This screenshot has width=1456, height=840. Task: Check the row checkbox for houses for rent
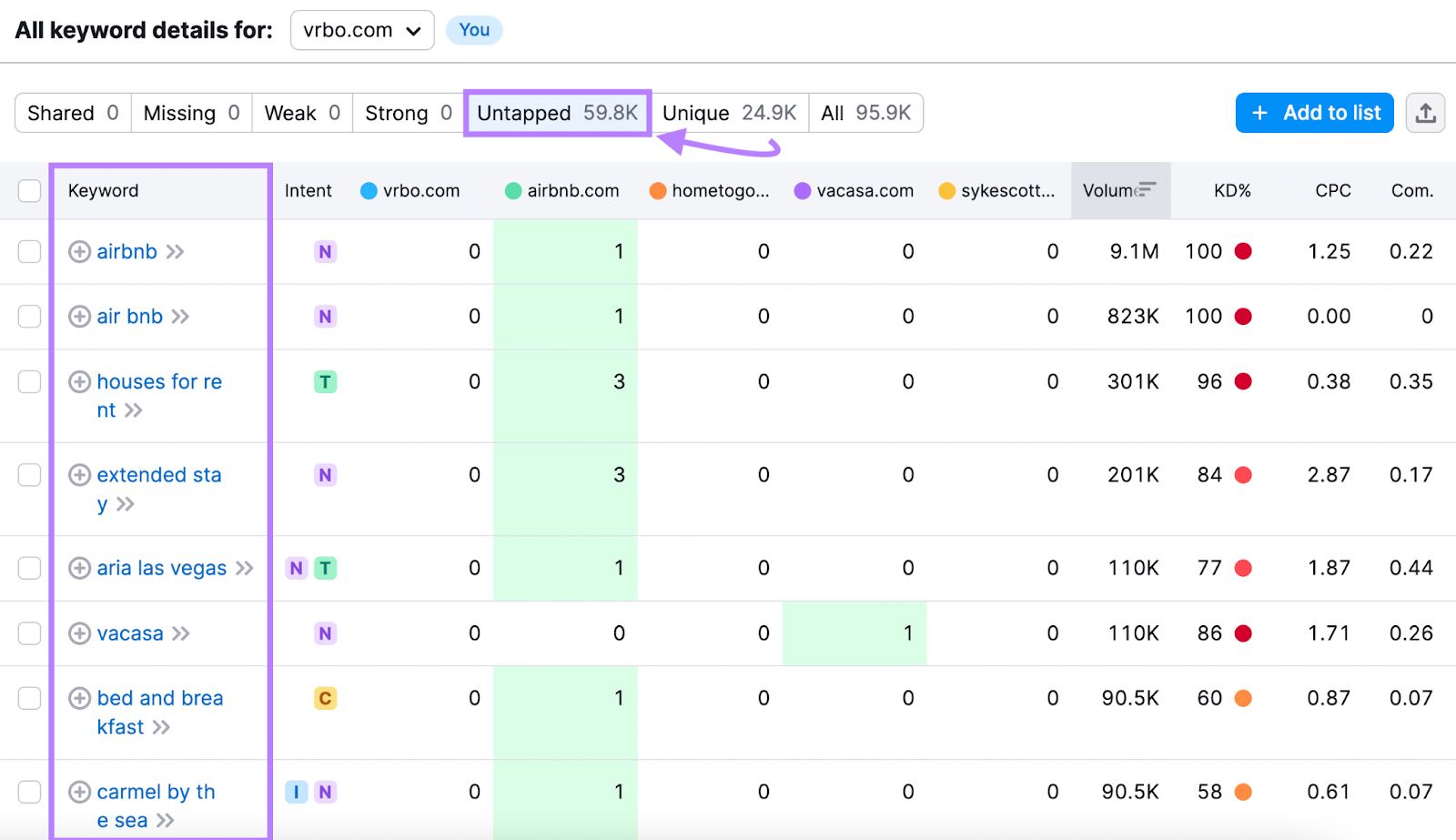click(x=28, y=381)
